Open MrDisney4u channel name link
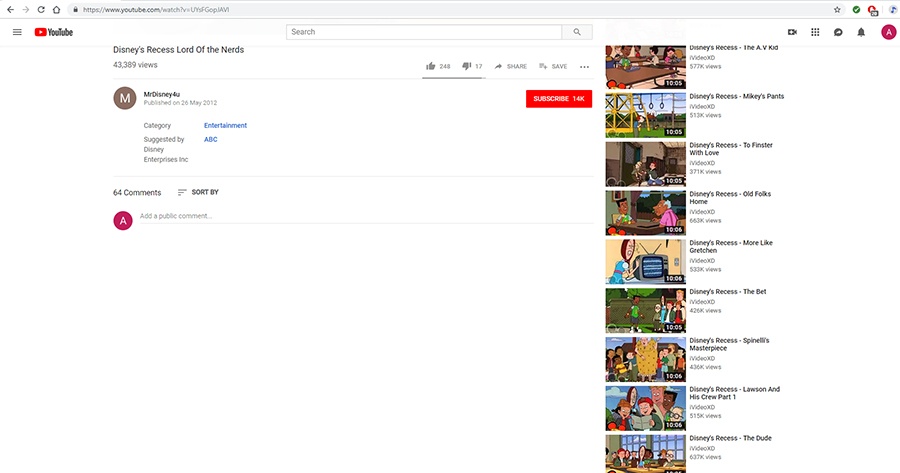900x473 pixels. [x=161, y=94]
